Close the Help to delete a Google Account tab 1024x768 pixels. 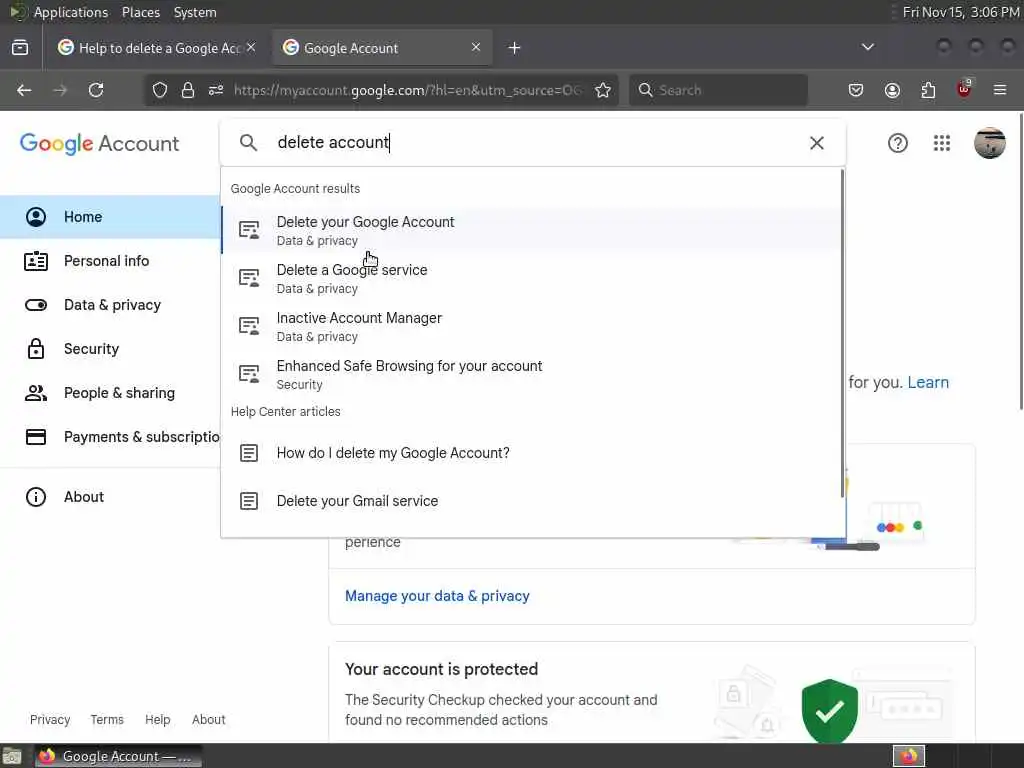[x=251, y=47]
